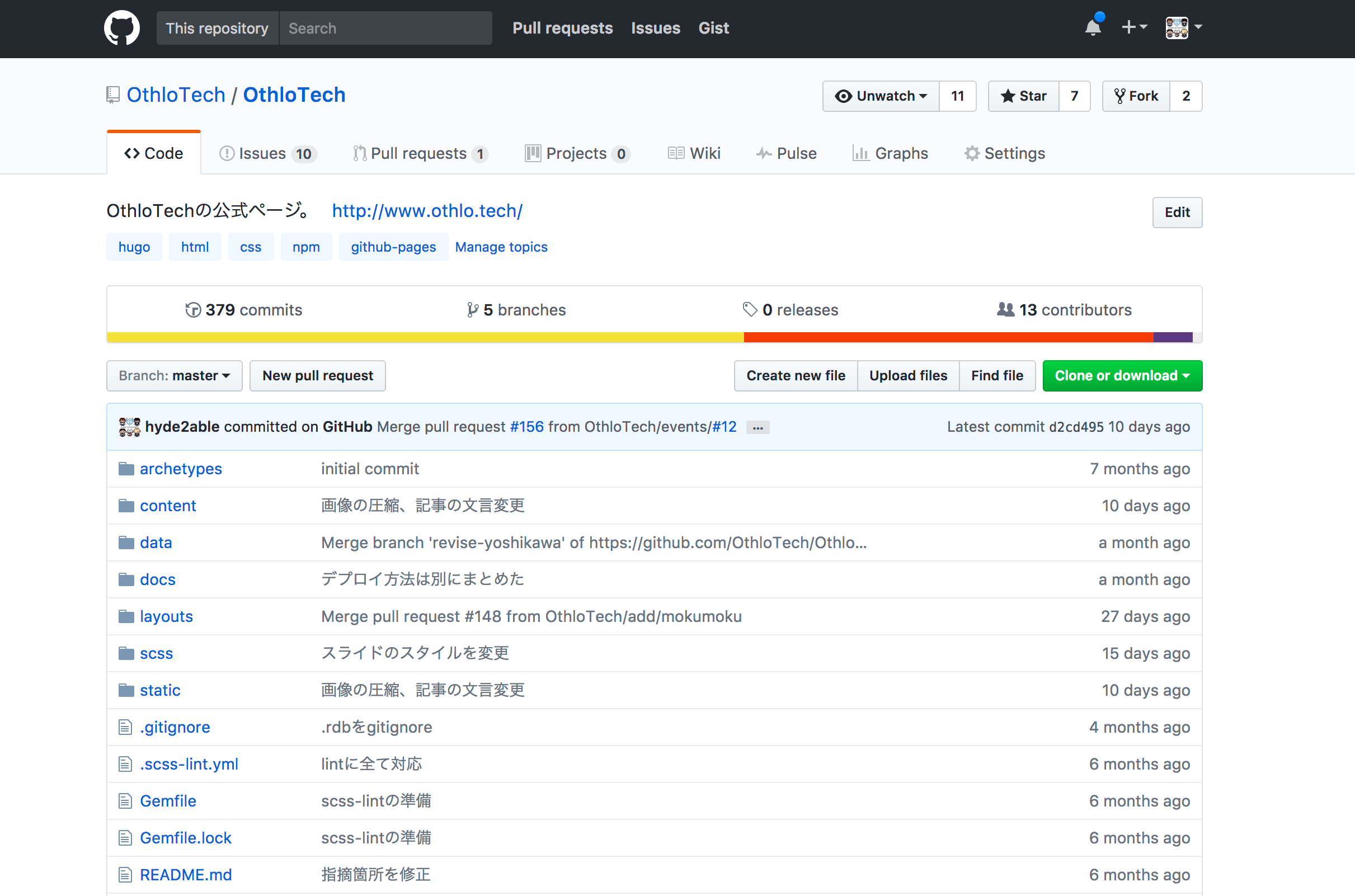Open commit hash d2cd495

(1076, 427)
